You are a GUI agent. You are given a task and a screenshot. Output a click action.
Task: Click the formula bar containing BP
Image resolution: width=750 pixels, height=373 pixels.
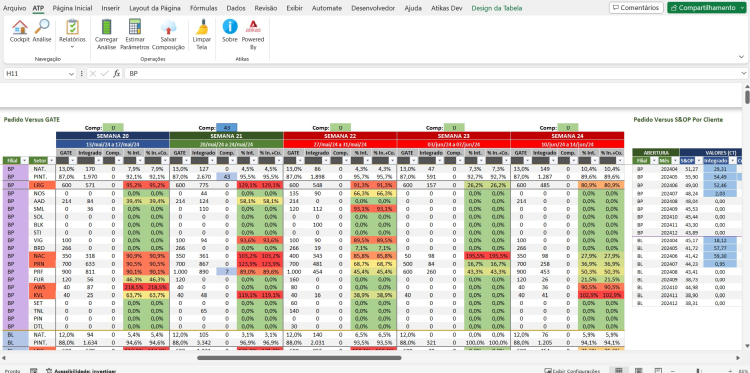click(432, 74)
